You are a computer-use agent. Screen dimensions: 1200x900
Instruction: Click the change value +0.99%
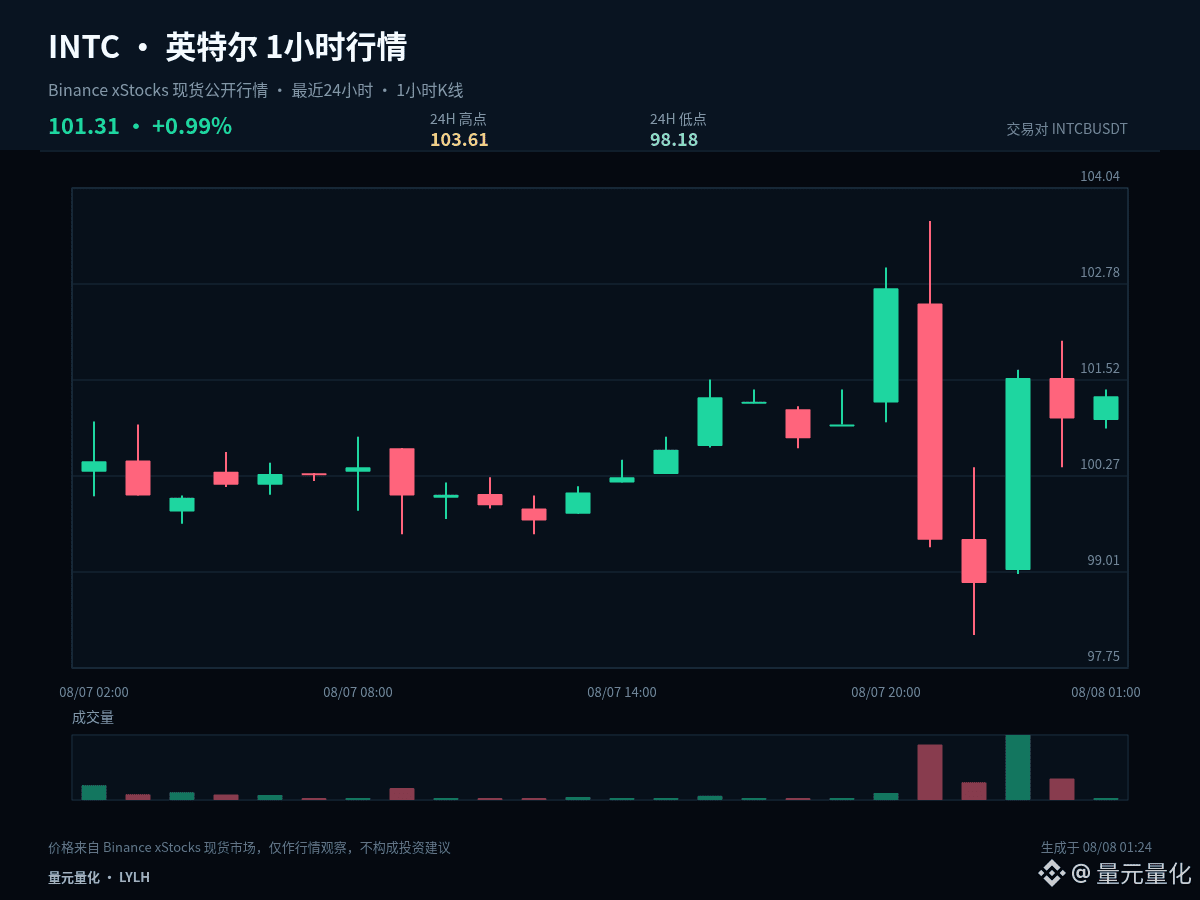[192, 126]
